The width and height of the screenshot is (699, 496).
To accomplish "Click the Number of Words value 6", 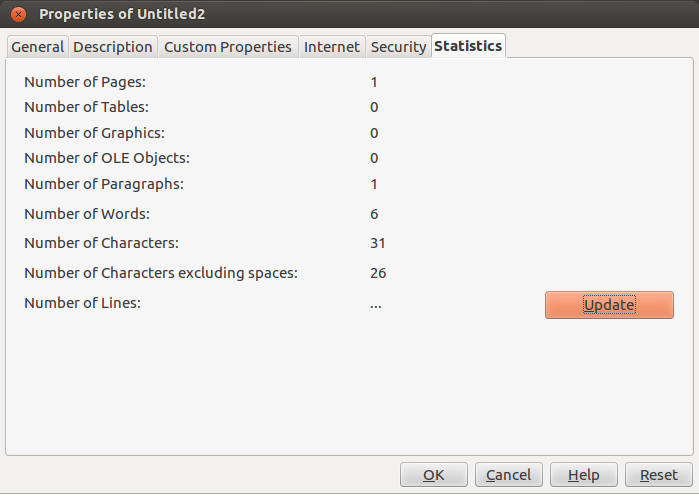I will 374,214.
